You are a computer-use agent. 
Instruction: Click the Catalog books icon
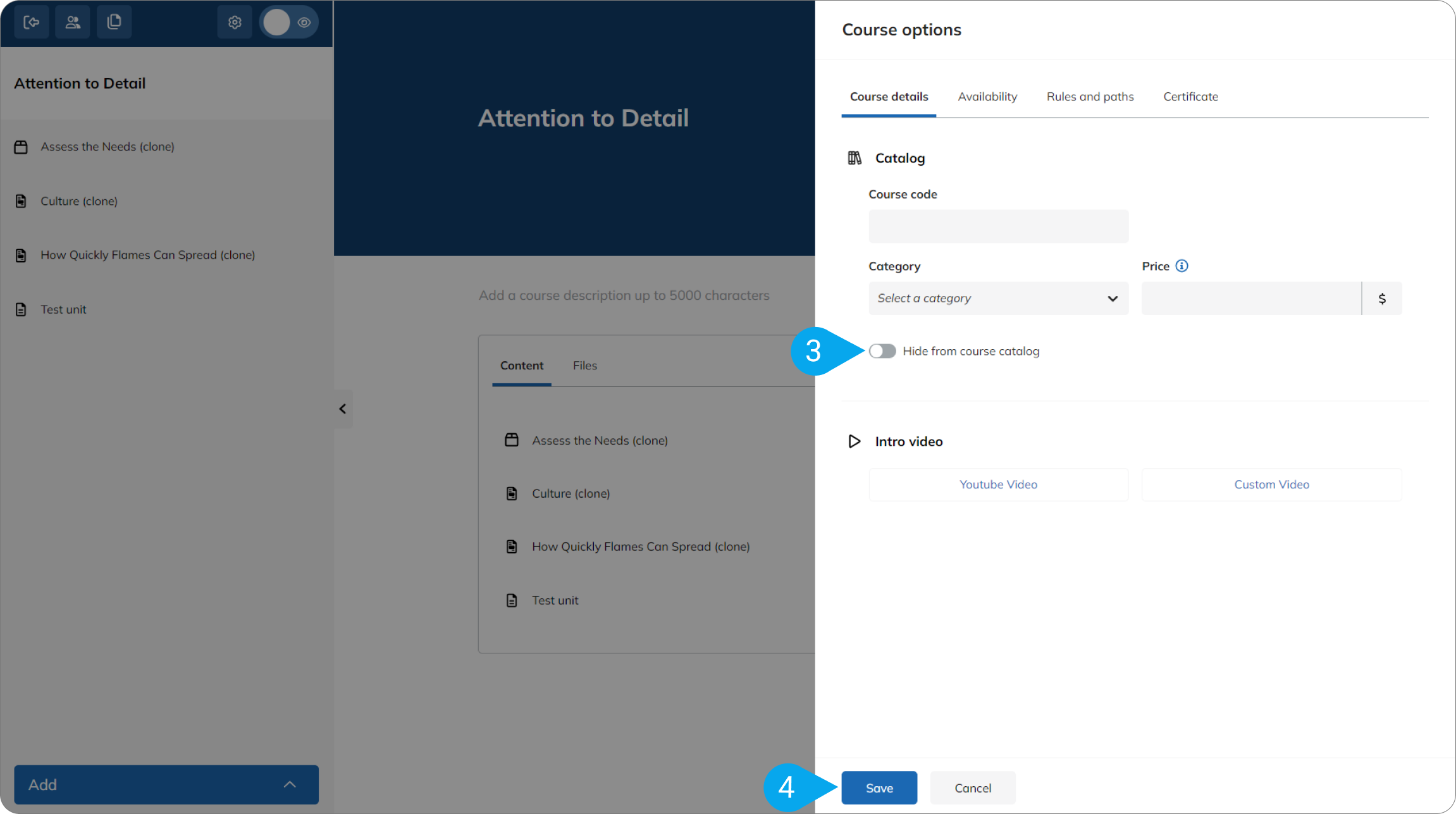[854, 158]
